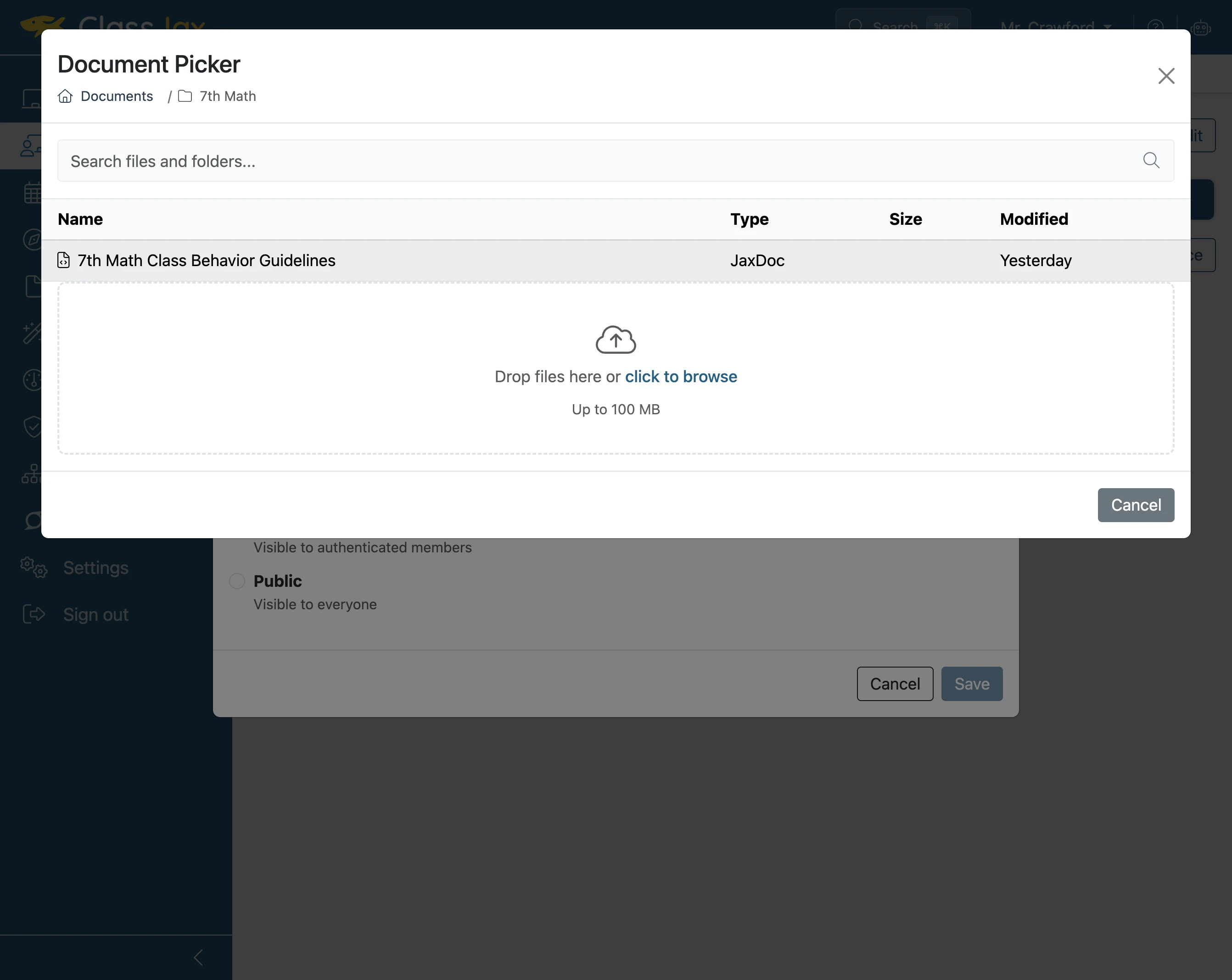Click the JaxDoc type cell
Screen dimensions: 1232x980
[x=757, y=261]
